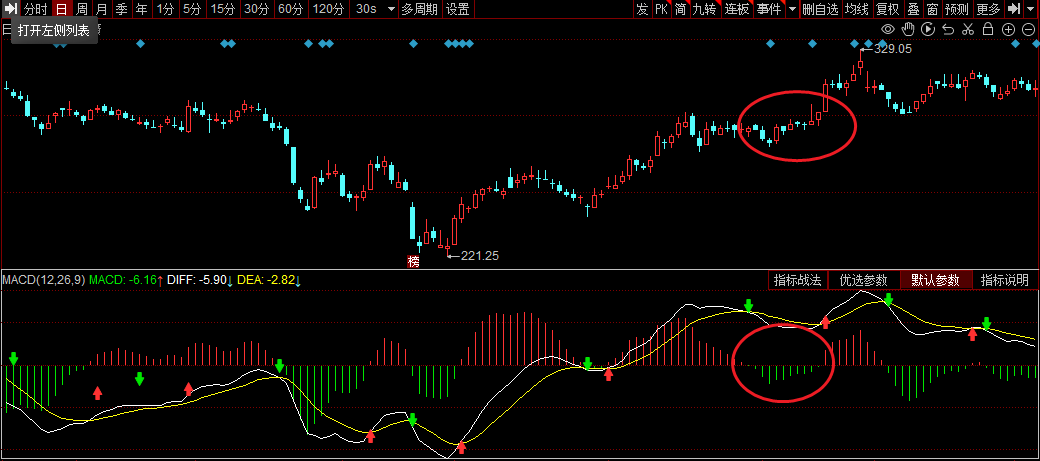1040x461 pixels.
Task: Click the MACD(12,26,9) indicator label
Action: pos(43,280)
